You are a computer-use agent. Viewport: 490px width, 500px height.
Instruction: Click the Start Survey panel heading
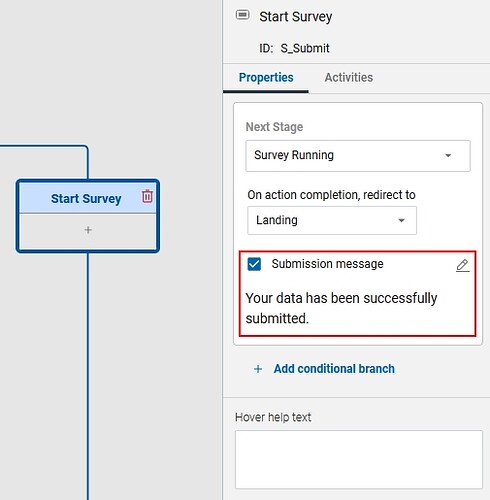(x=296, y=17)
